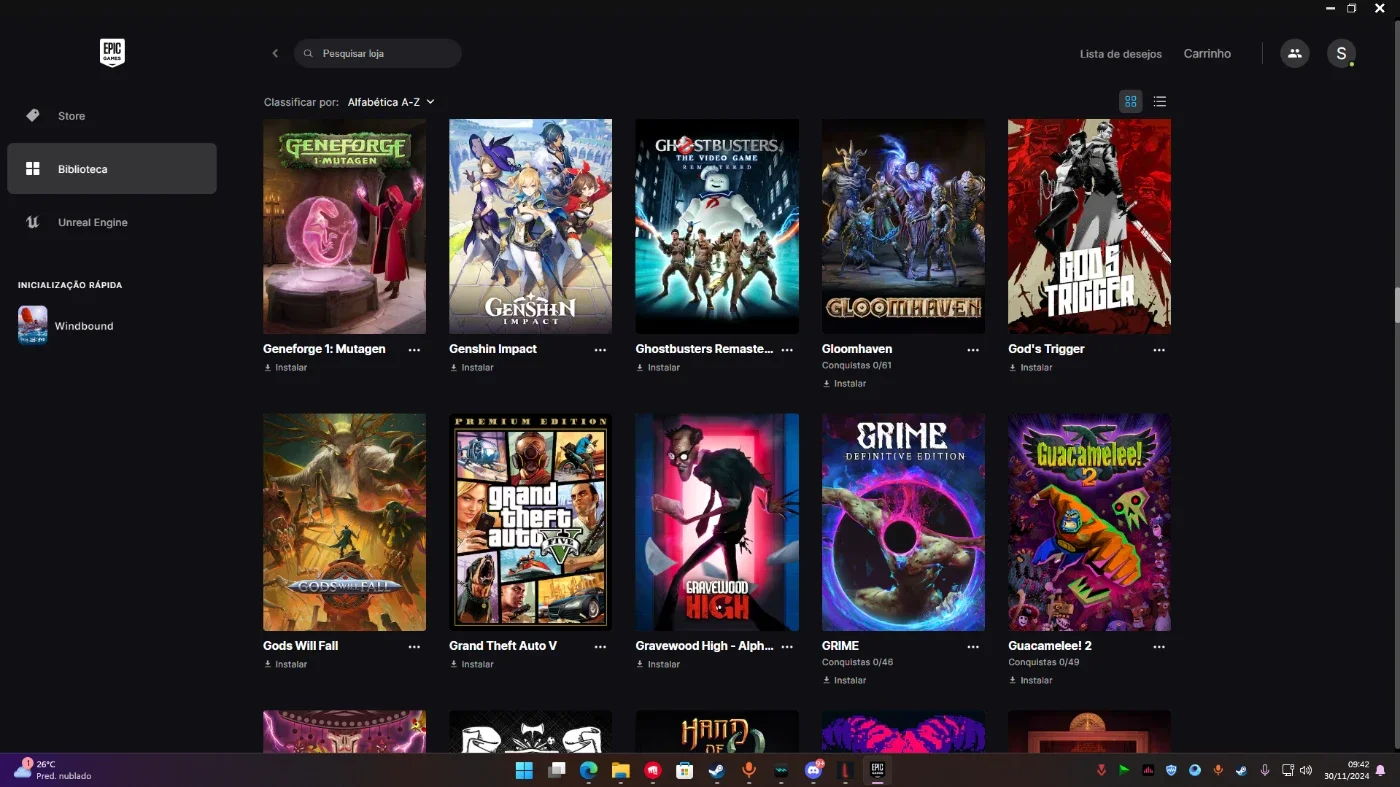The width and height of the screenshot is (1400, 787).
Task: Open Microsoft Edge from taskbar
Action: point(588,770)
